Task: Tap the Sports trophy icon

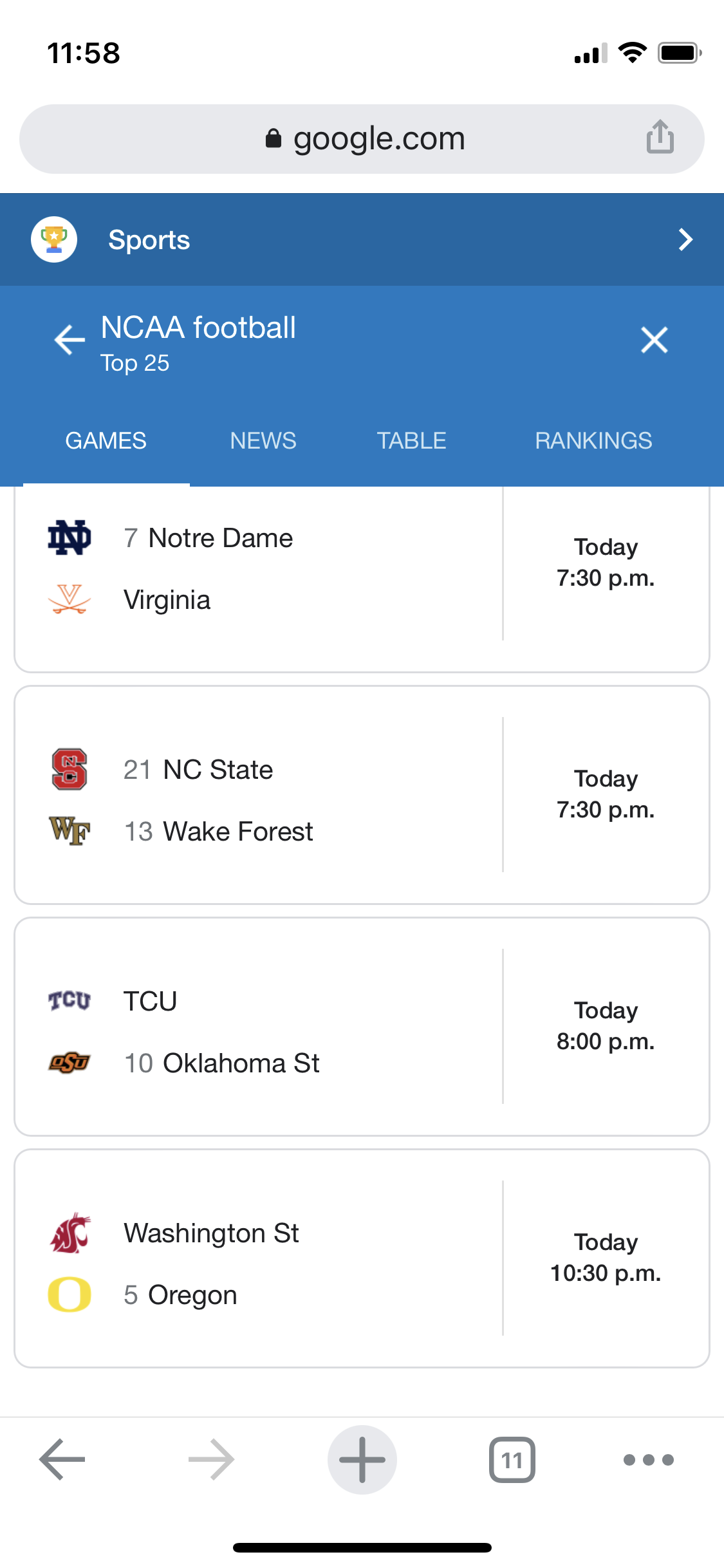Action: [54, 239]
